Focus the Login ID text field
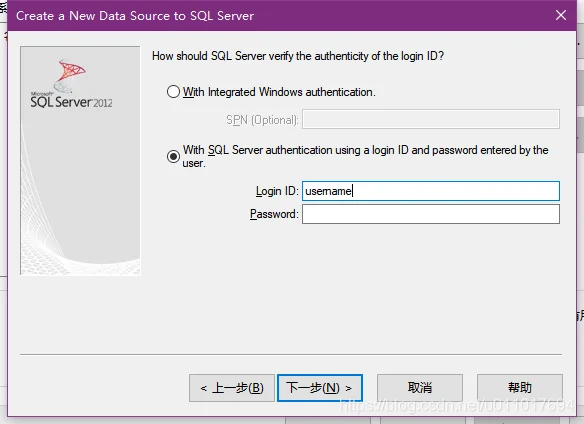 pos(431,191)
